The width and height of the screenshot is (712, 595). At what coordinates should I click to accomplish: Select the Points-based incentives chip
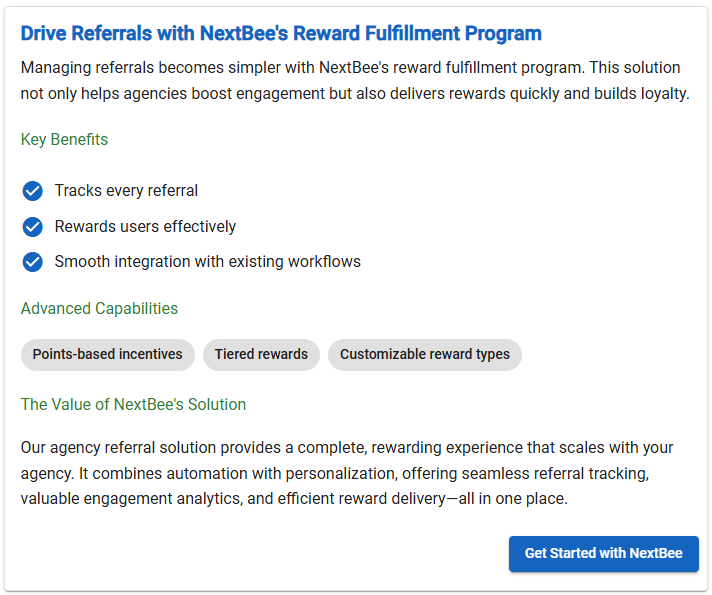pos(108,354)
